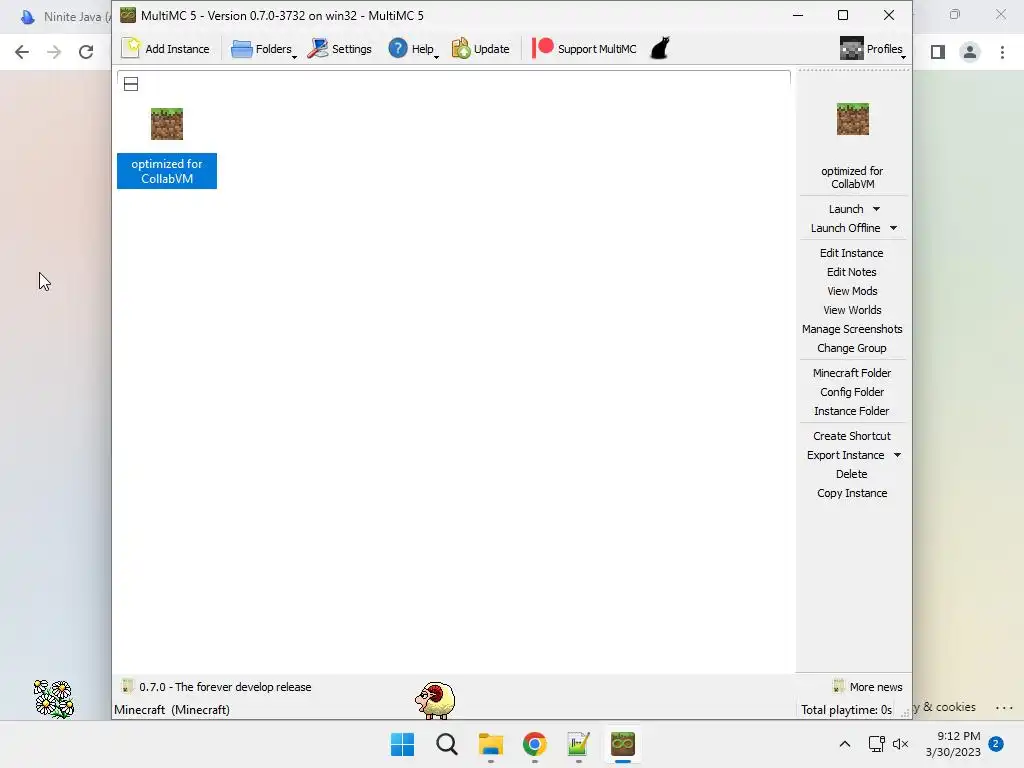
Task: Click the MultiMC taskbar icon
Action: coord(623,744)
